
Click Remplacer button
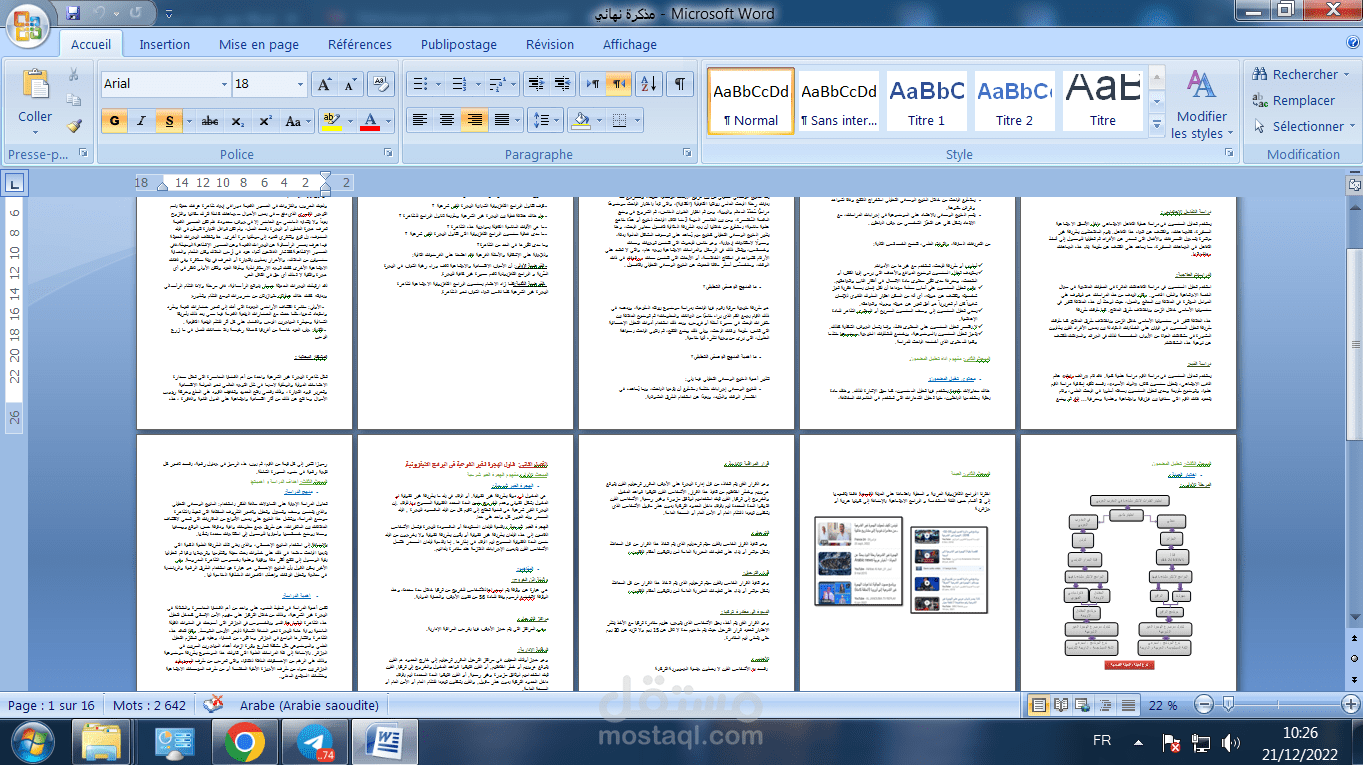click(x=1294, y=100)
